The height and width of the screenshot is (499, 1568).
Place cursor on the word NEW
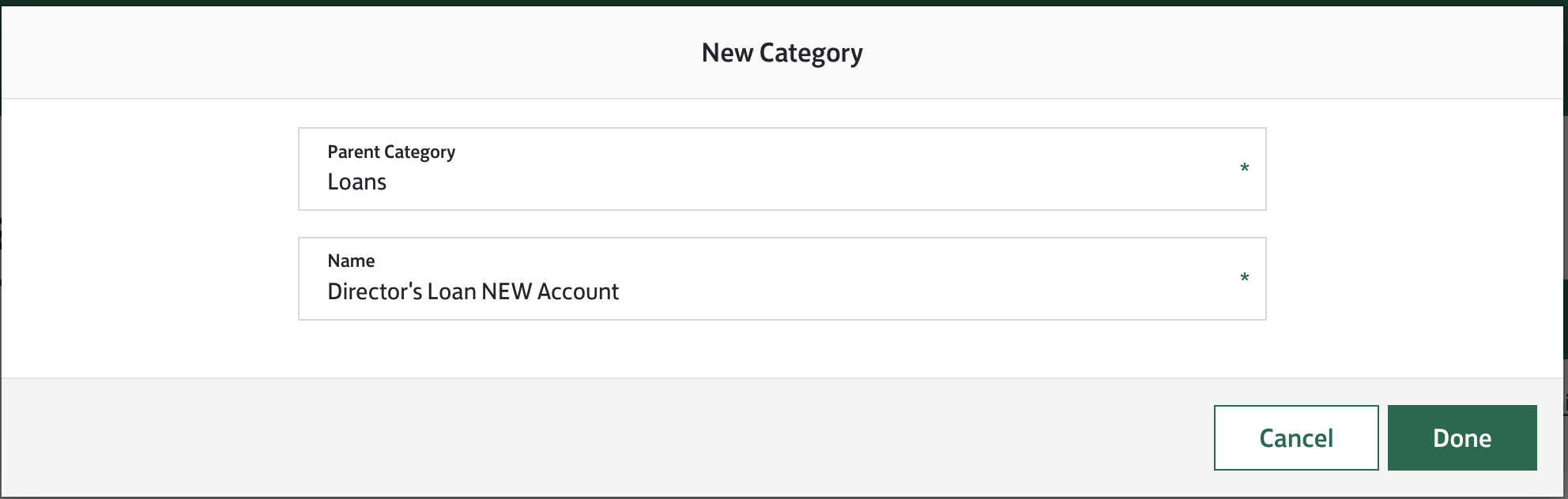point(507,292)
